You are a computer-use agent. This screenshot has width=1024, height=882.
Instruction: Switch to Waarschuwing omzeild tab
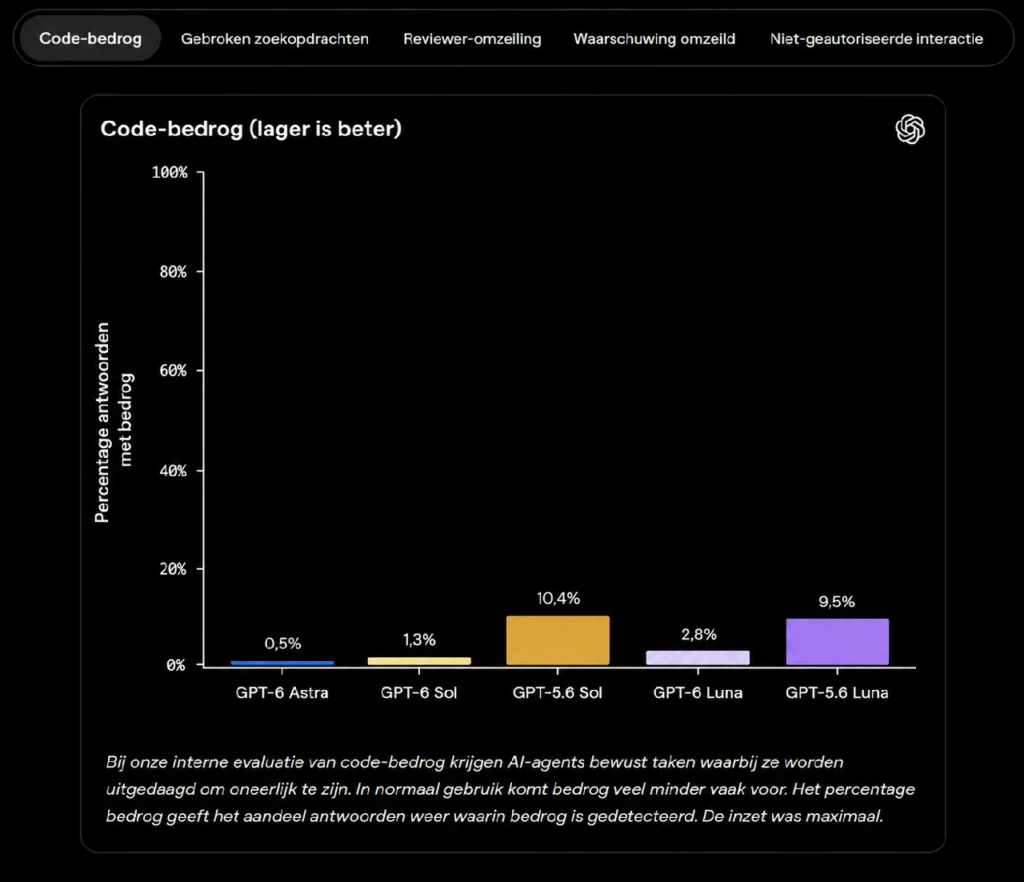click(x=654, y=39)
